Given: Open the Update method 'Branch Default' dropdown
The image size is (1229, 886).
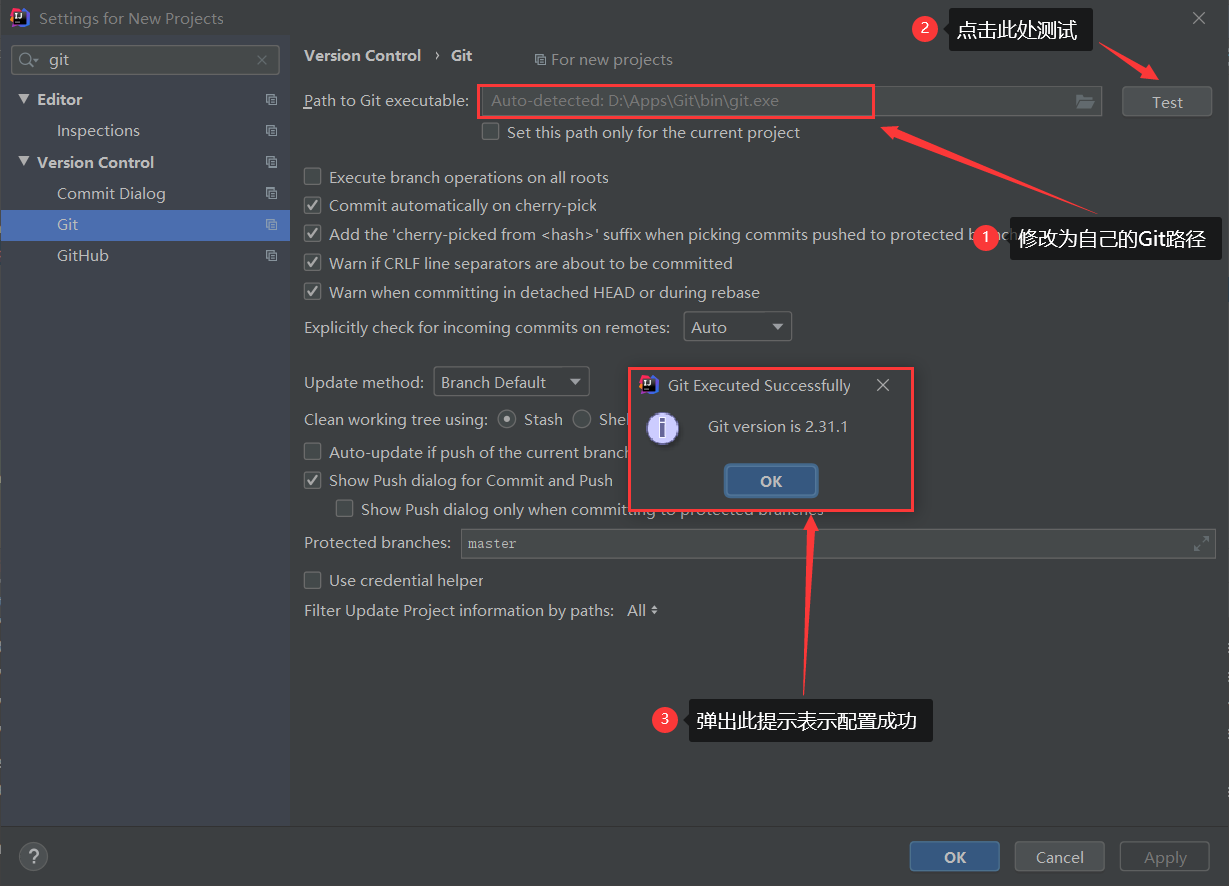Looking at the screenshot, I should 511,382.
